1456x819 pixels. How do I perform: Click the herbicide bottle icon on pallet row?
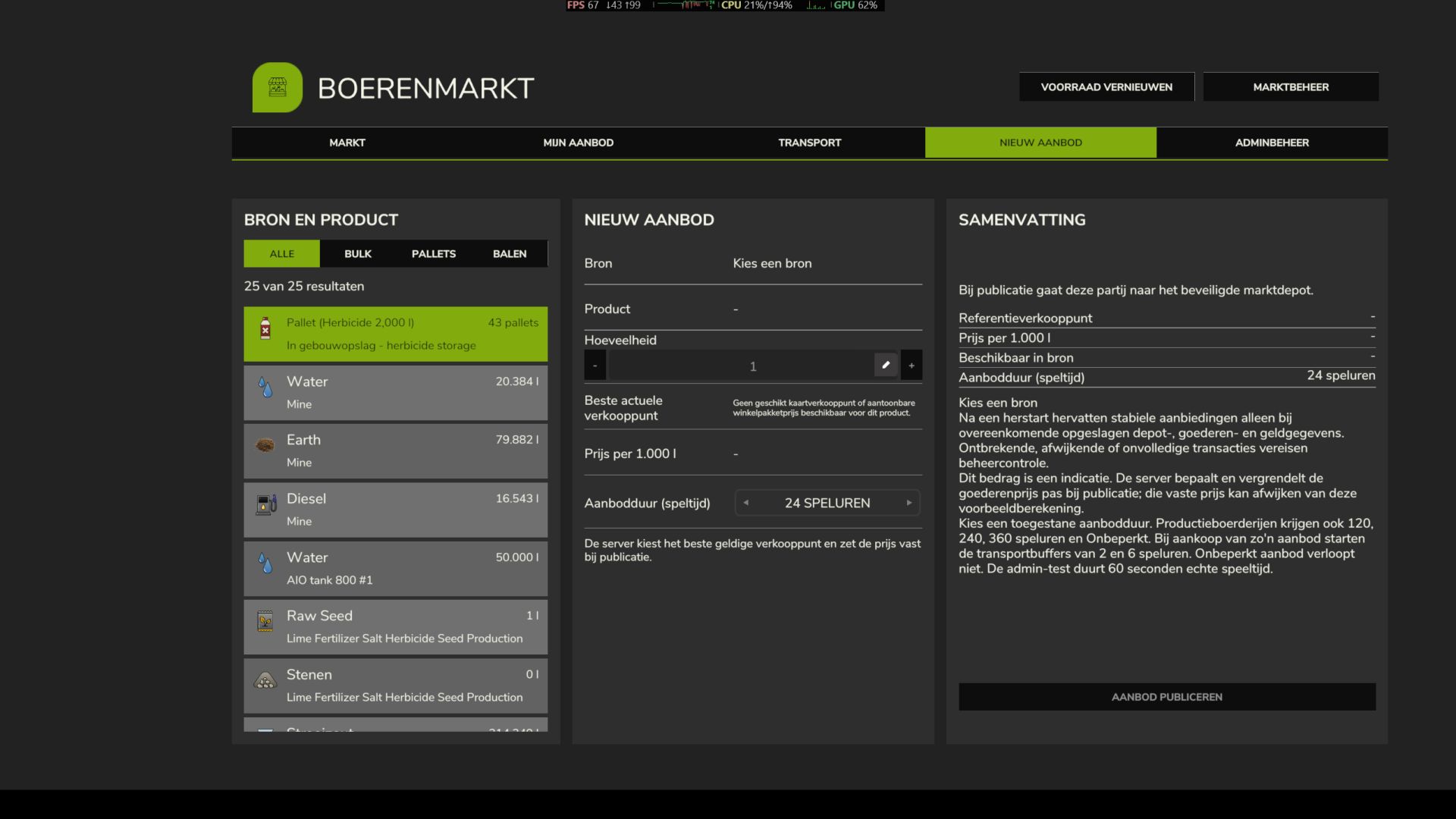[265, 328]
